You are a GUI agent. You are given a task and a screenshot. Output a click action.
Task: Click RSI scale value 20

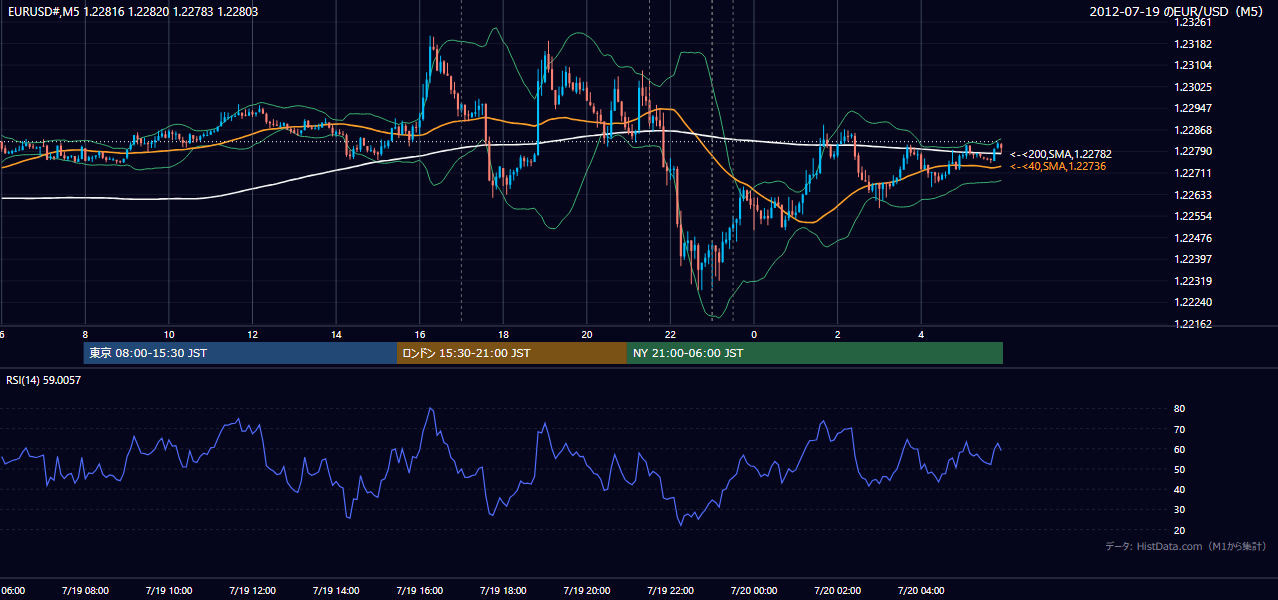pos(1180,530)
